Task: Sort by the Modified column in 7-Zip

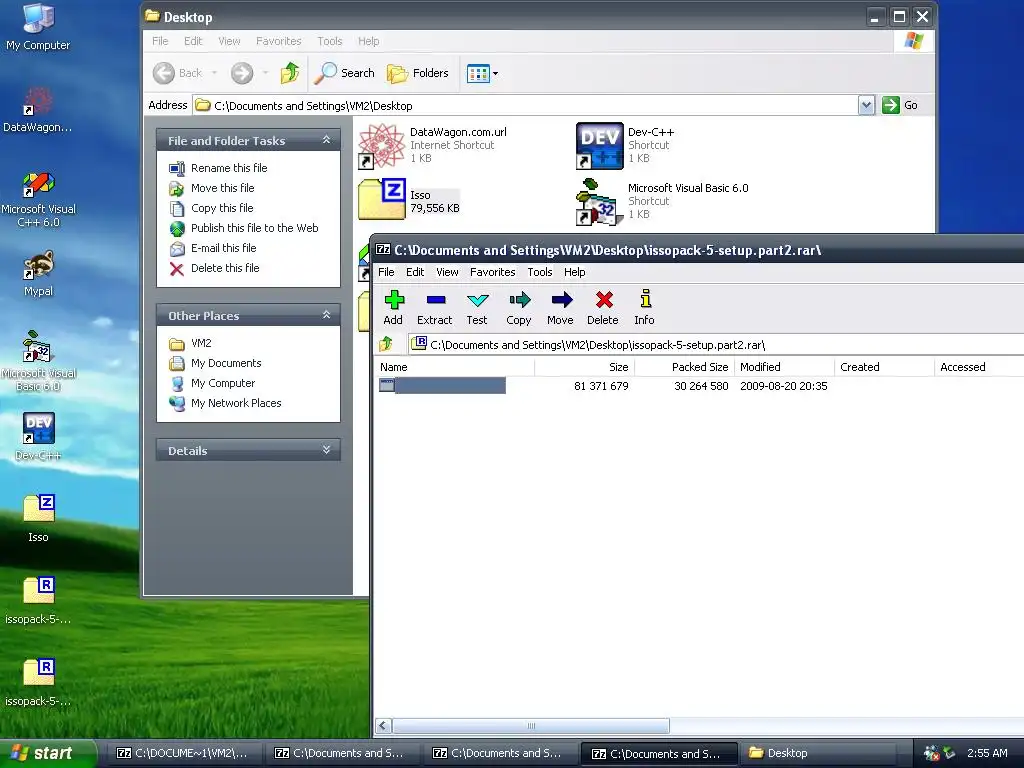Action: (784, 367)
